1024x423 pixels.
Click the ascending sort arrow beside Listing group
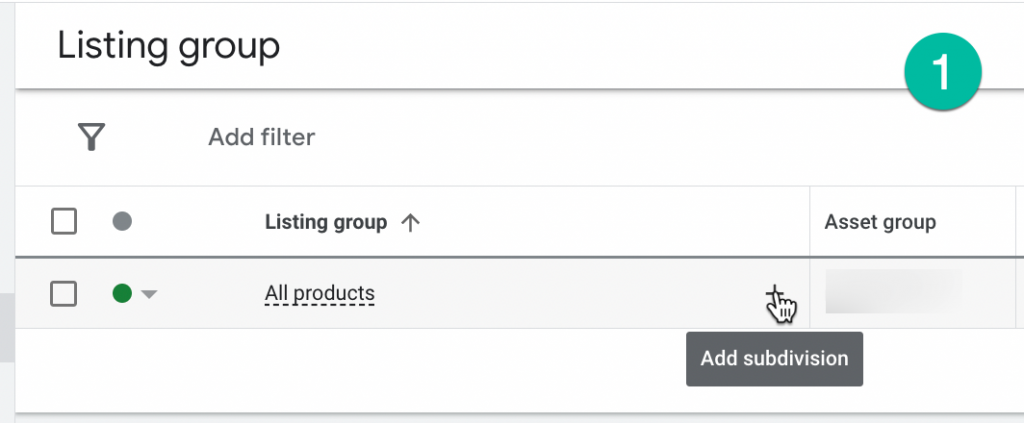(x=409, y=223)
